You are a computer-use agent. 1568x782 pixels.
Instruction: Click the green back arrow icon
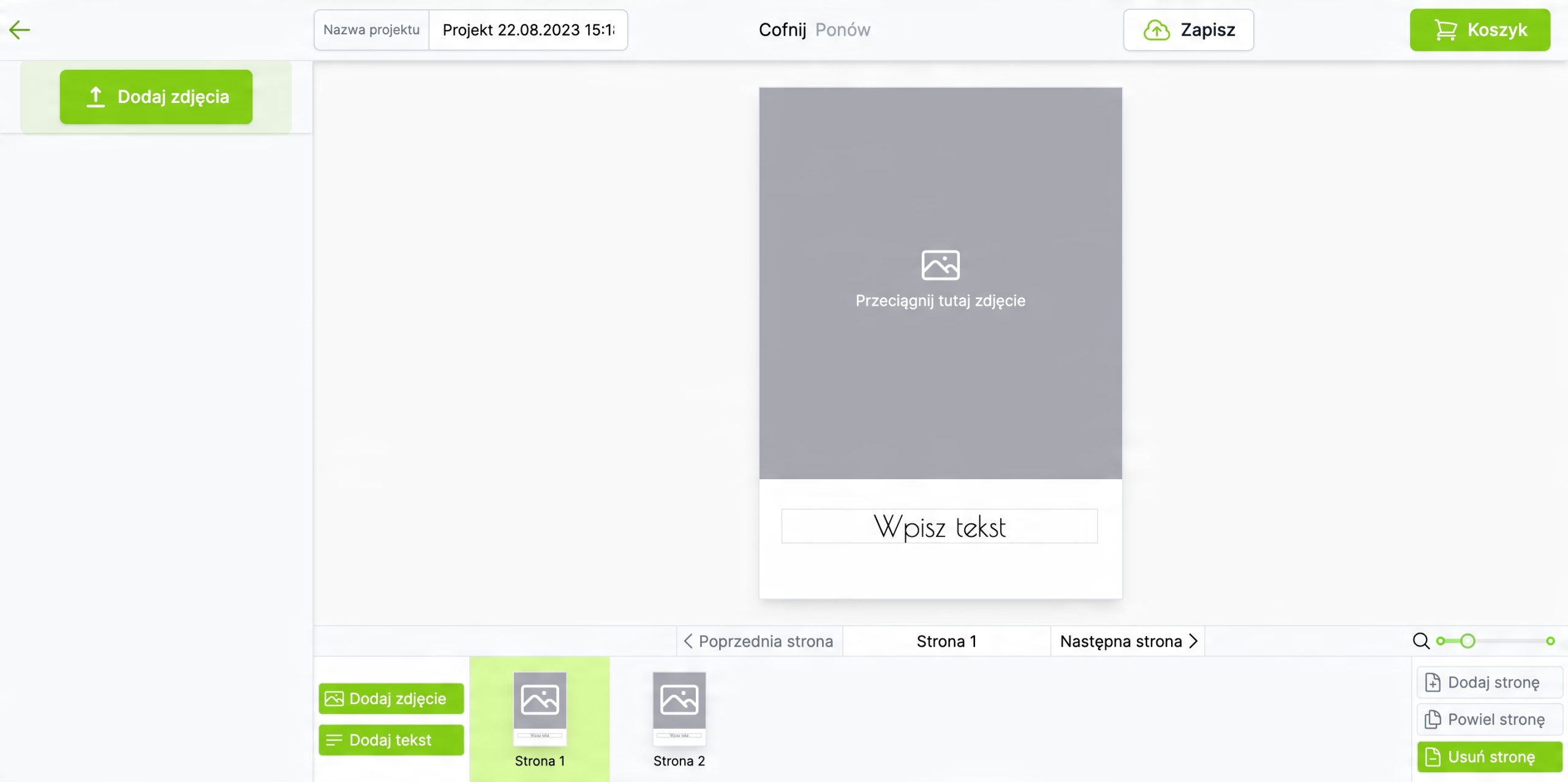20,29
